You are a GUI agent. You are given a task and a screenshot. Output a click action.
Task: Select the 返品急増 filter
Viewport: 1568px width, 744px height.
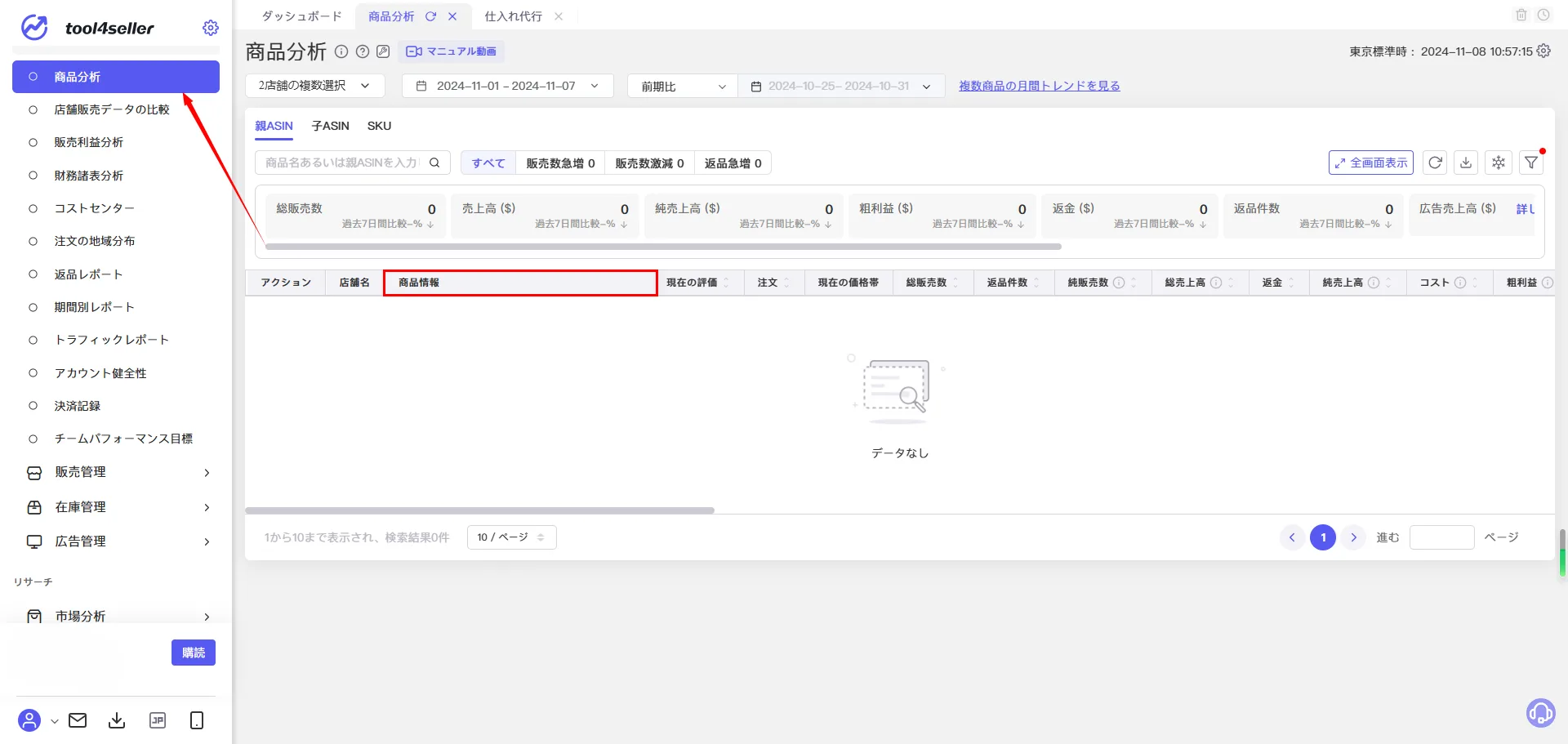pyautogui.click(x=733, y=163)
